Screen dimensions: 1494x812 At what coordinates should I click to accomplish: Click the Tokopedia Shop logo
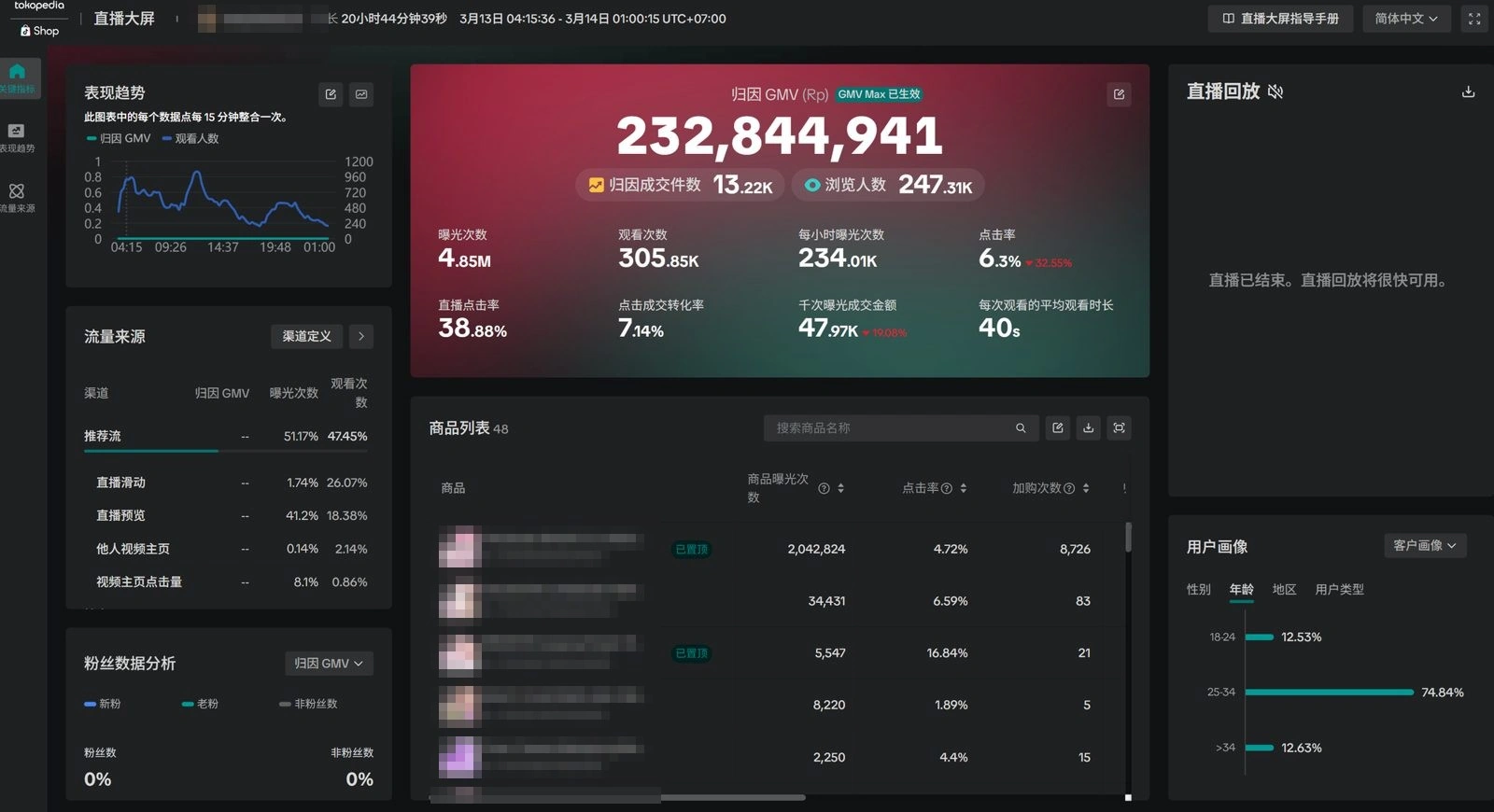coord(39,19)
